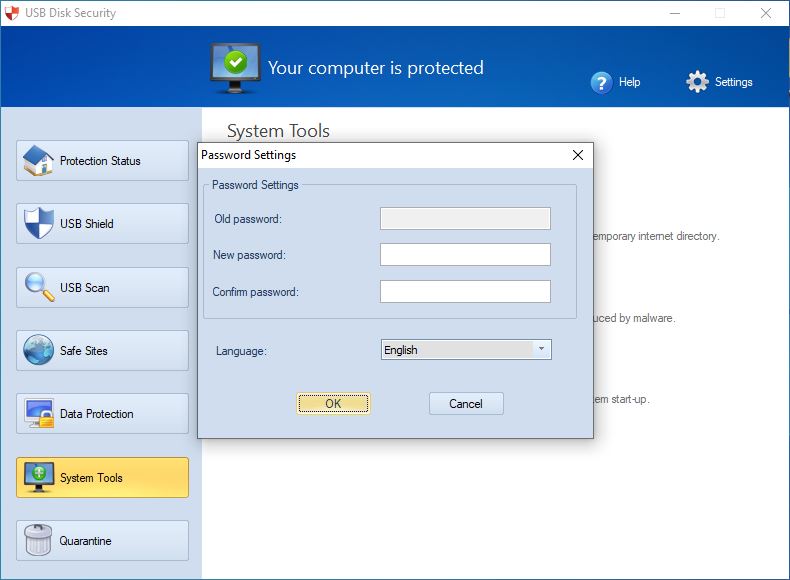Minimize the USB Disk Security window
This screenshot has height=580, width=790.
pos(675,13)
